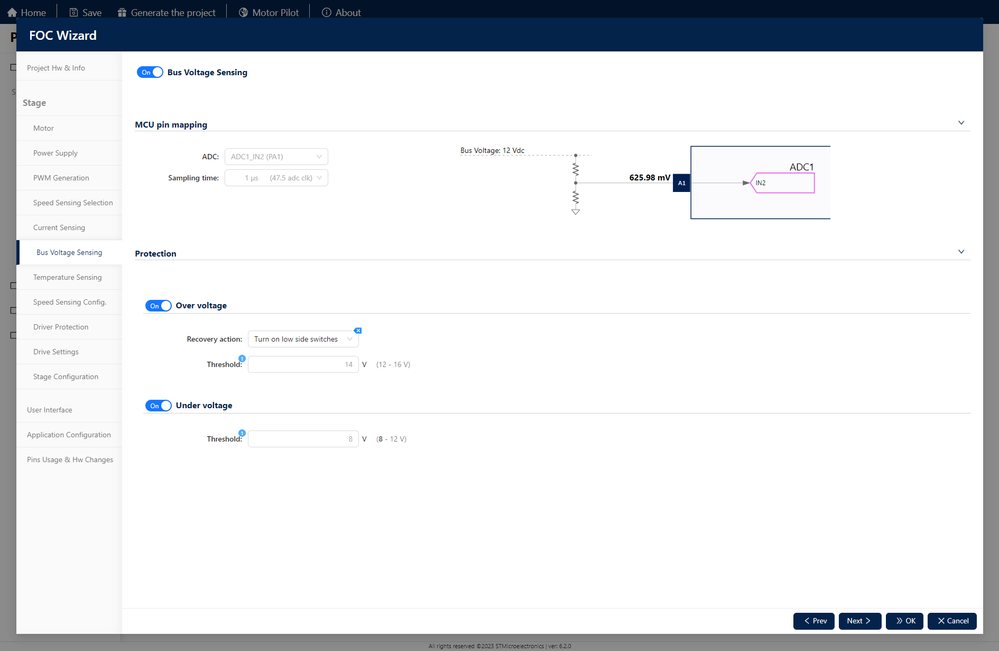Open the About menu item

point(341,13)
